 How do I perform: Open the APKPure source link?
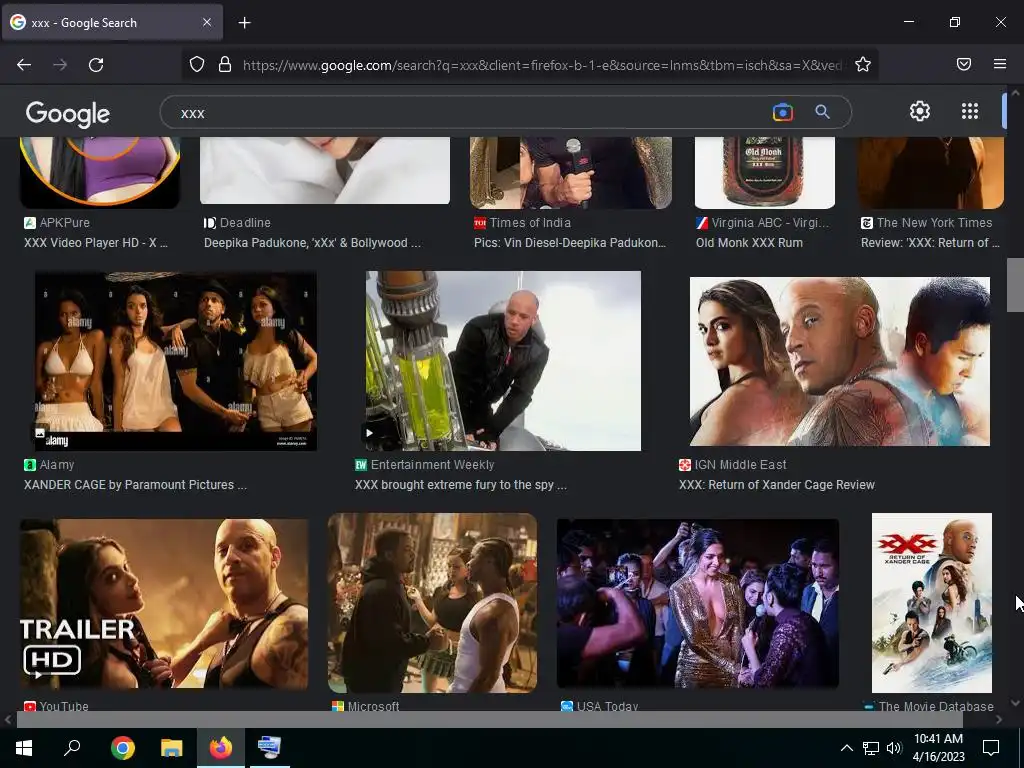click(57, 223)
